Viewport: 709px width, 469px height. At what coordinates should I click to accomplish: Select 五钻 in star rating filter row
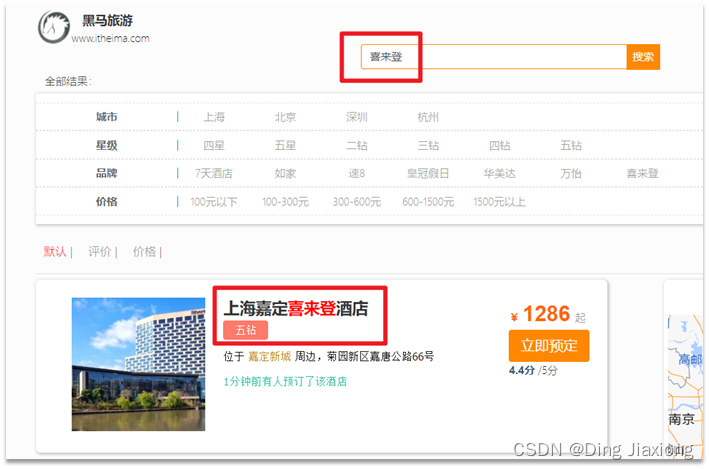coord(571,145)
